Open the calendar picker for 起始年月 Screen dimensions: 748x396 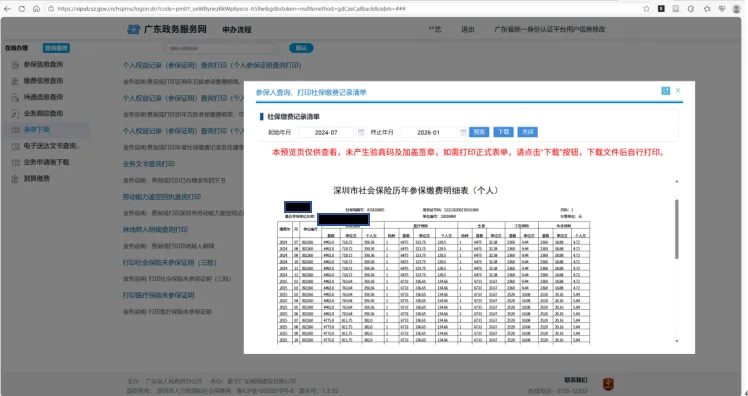361,132
